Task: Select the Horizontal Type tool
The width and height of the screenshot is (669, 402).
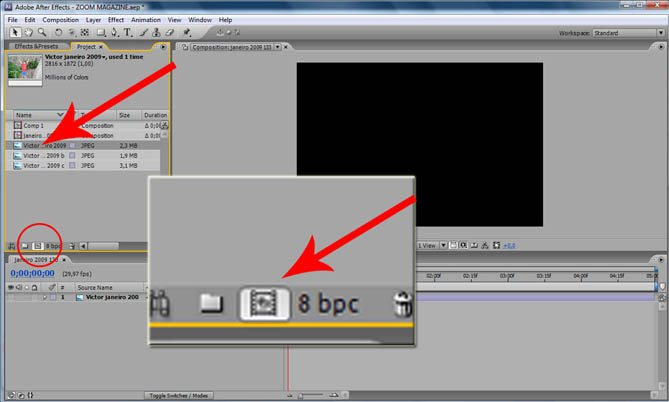Action: point(129,31)
